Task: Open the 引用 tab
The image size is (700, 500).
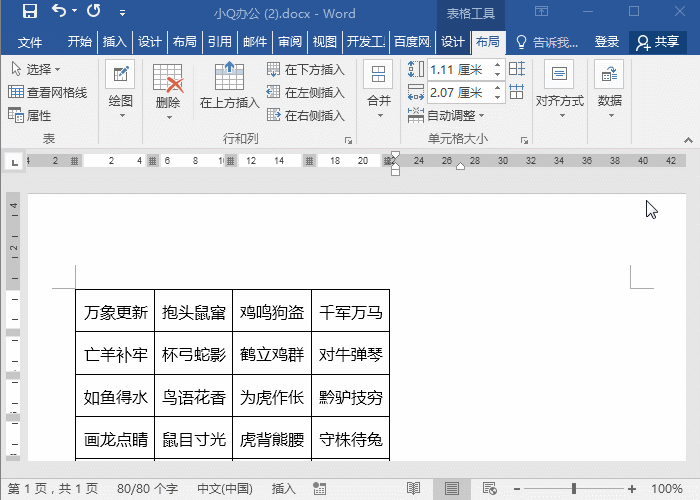Action: pos(220,42)
